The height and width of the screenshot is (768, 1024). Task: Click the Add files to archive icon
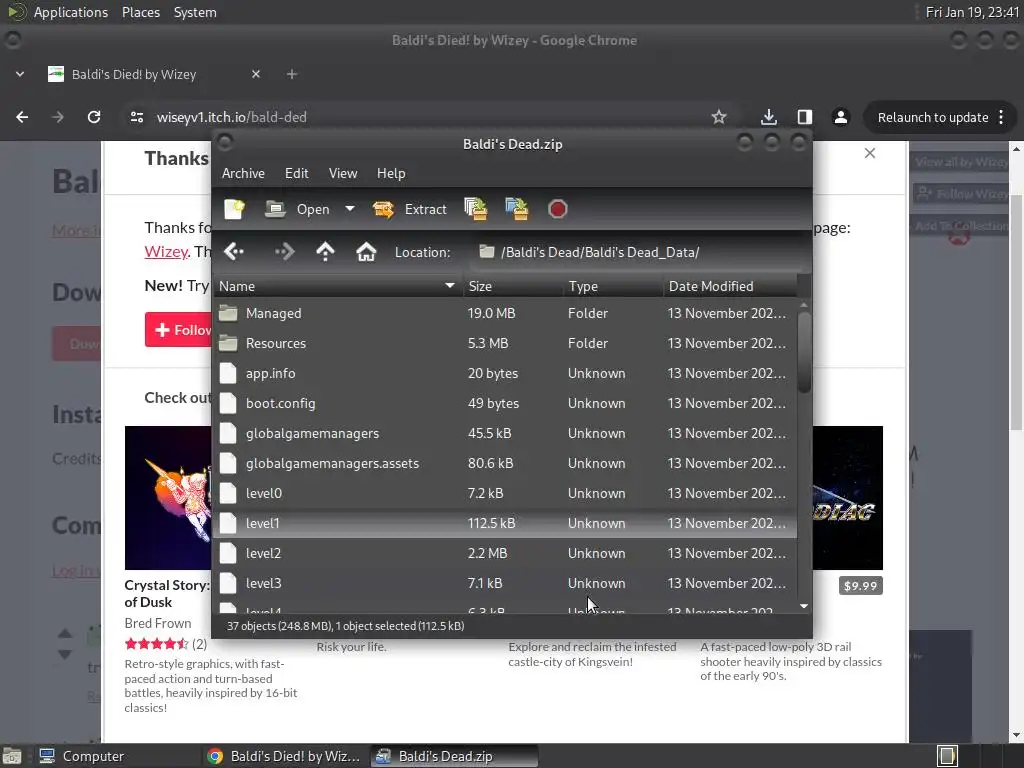[475, 209]
